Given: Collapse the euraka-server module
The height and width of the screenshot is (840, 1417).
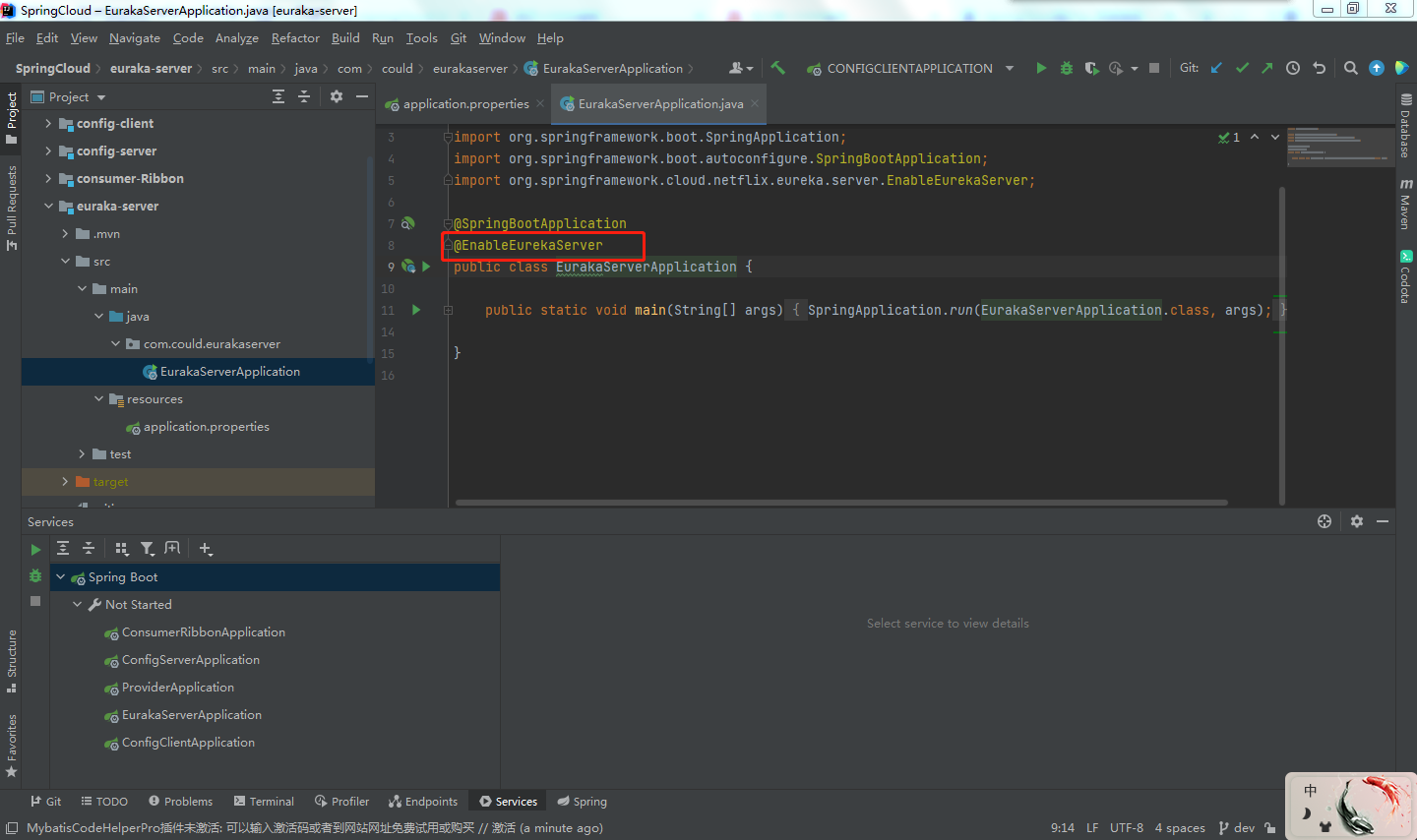Looking at the screenshot, I should (48, 207).
